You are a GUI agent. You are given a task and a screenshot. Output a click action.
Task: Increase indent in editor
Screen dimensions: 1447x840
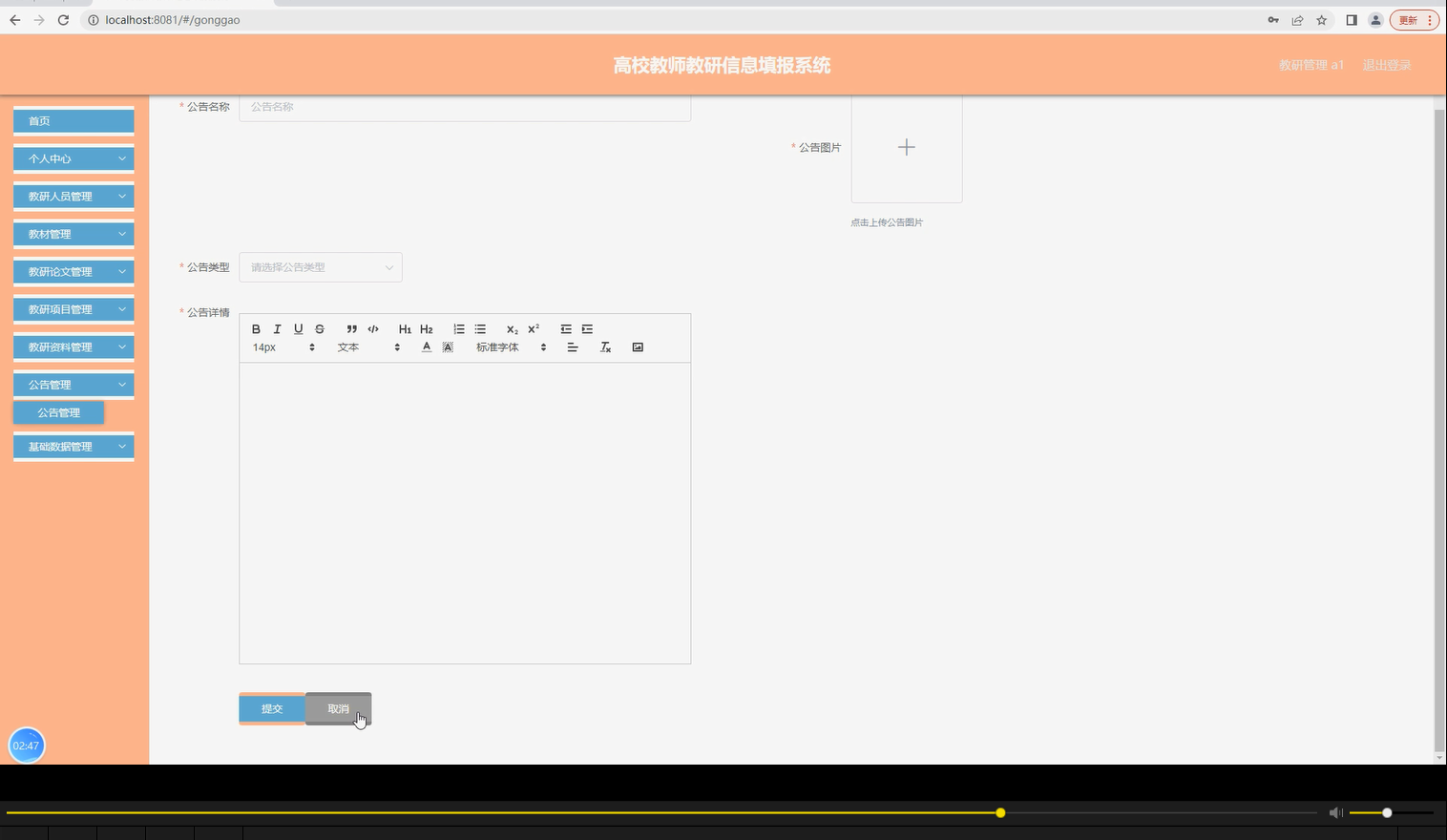tap(587, 329)
